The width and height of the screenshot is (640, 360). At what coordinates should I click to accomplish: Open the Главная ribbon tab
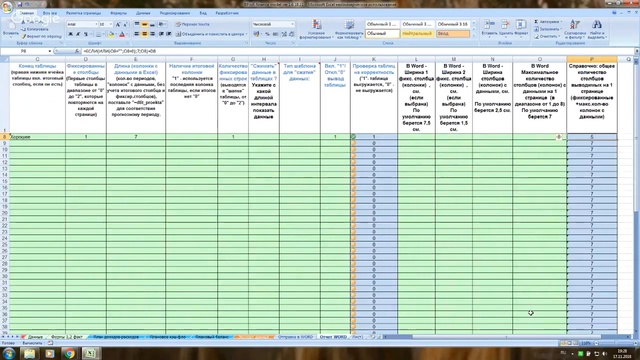coord(27,13)
